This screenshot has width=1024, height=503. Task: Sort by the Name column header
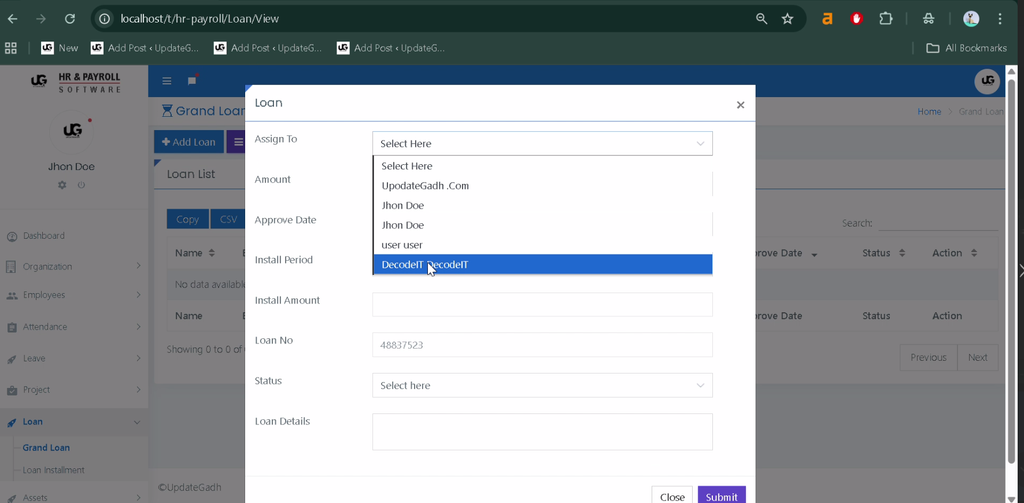[195, 253]
